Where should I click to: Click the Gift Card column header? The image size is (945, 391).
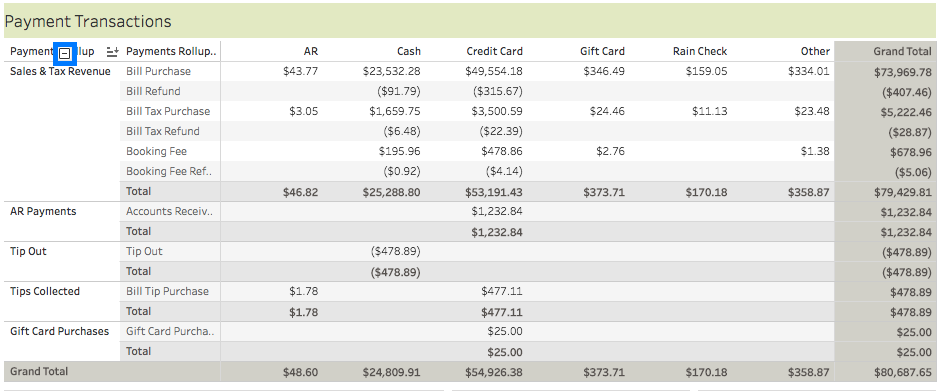(x=602, y=51)
